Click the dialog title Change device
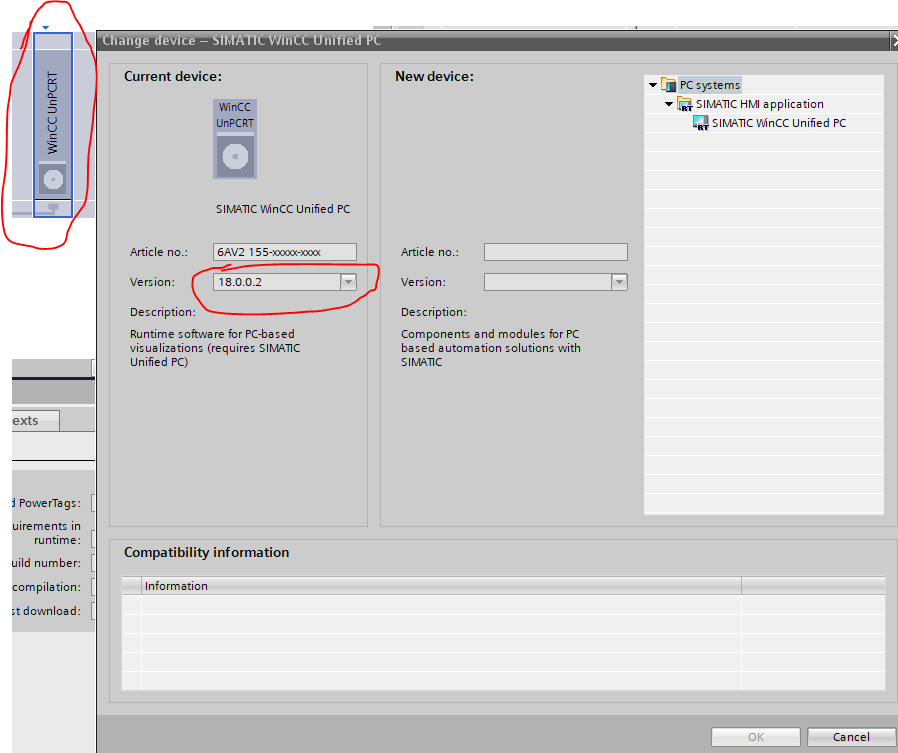898x753 pixels. (x=241, y=41)
